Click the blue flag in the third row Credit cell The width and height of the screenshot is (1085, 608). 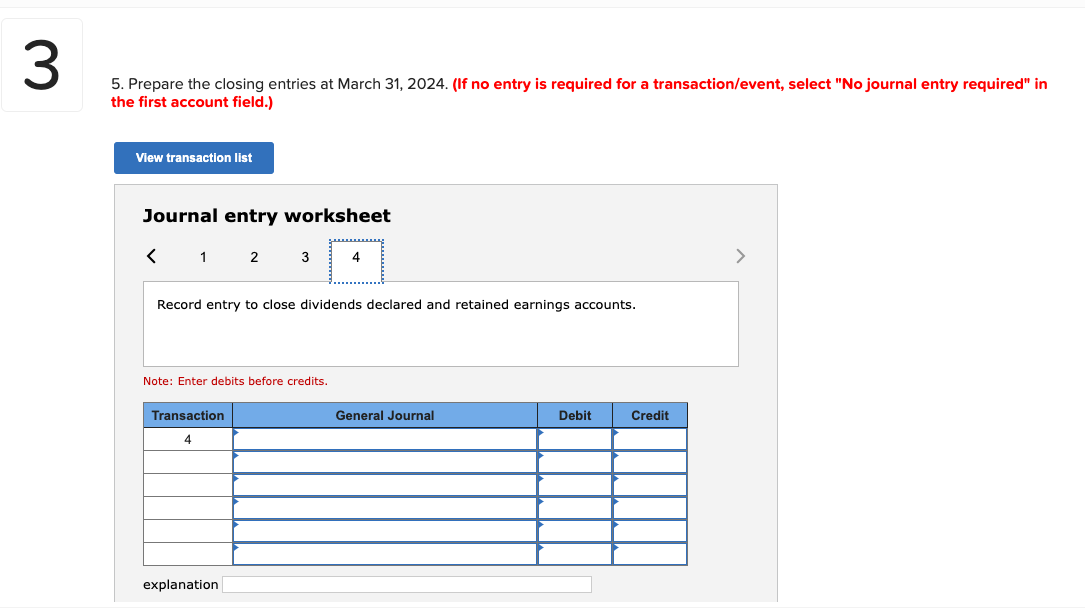[617, 479]
